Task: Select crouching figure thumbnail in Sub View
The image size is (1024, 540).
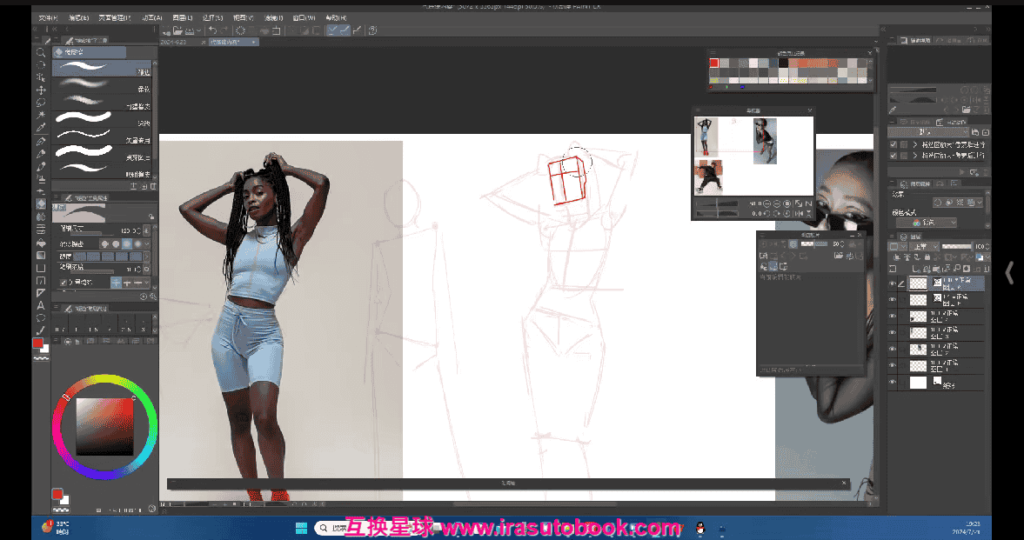Action: tap(709, 177)
